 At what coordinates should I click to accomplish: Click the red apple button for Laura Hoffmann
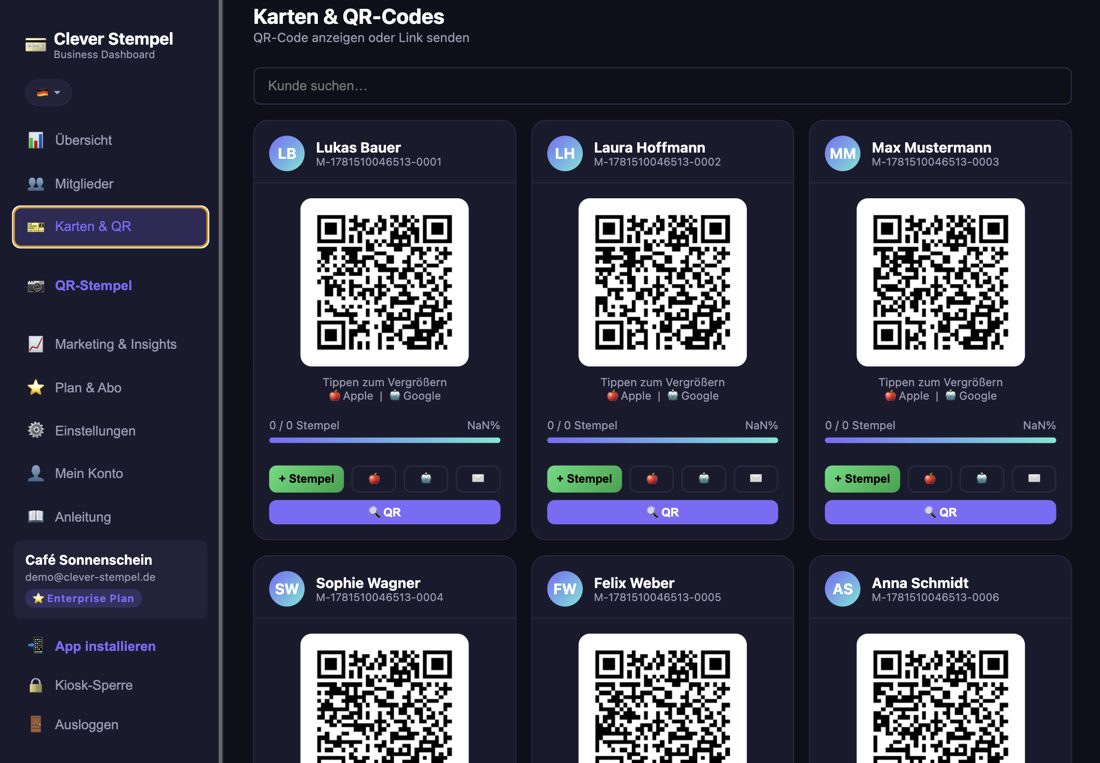point(652,479)
